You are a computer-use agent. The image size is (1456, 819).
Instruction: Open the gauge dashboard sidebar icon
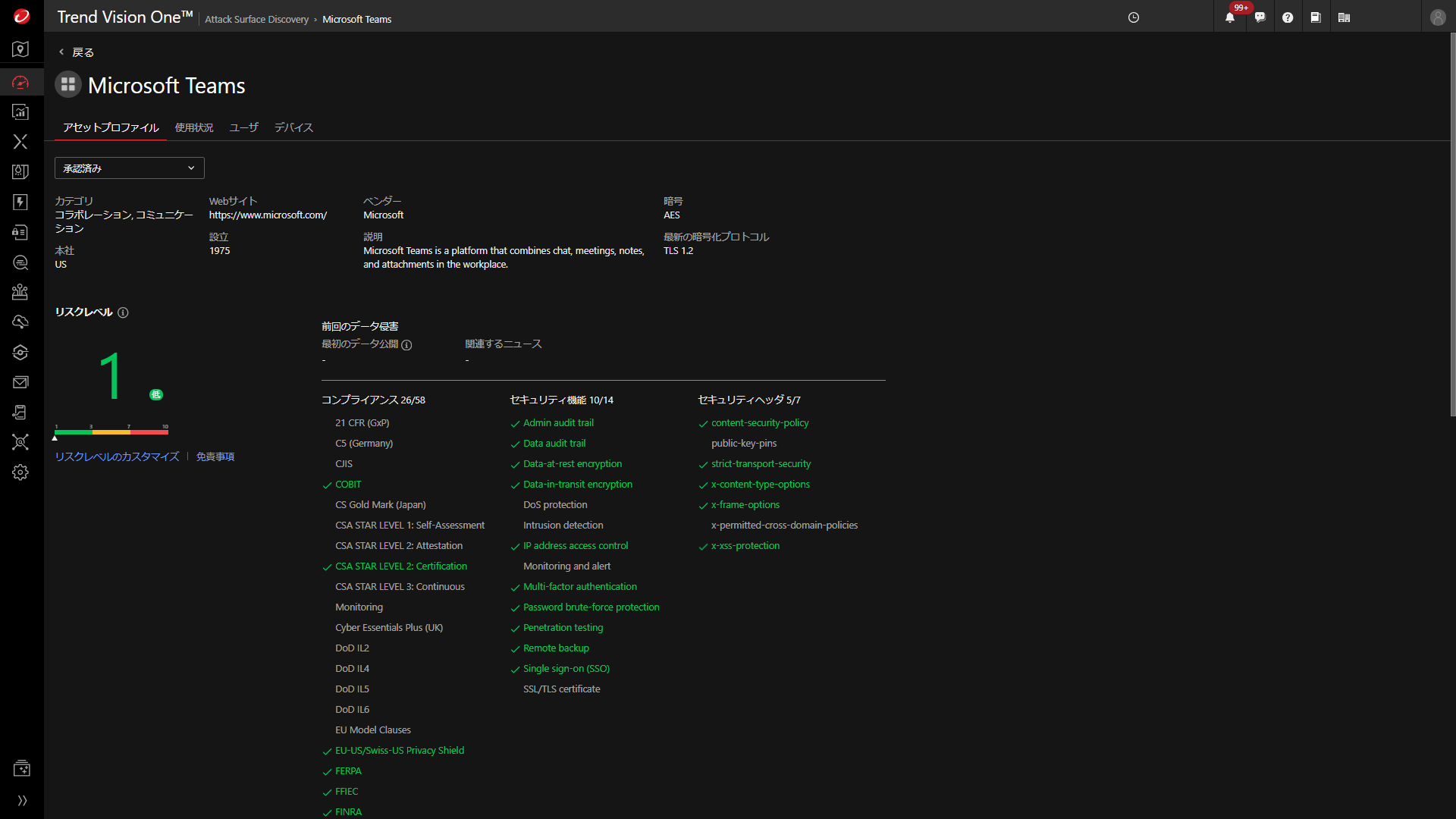tap(20, 82)
